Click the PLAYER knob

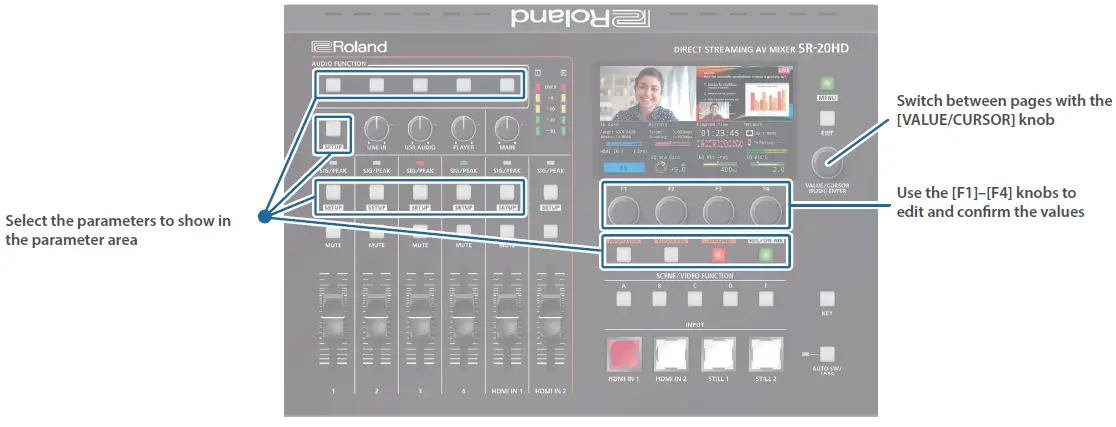point(463,129)
